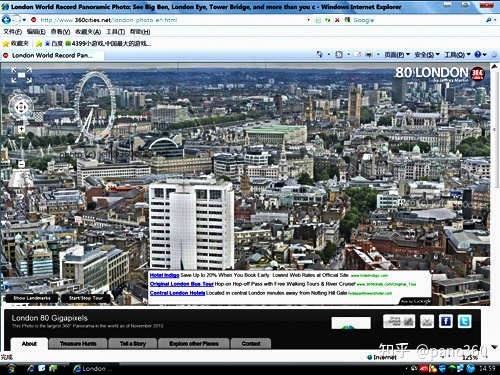Expand address bar history dropdown

[x=309, y=20]
